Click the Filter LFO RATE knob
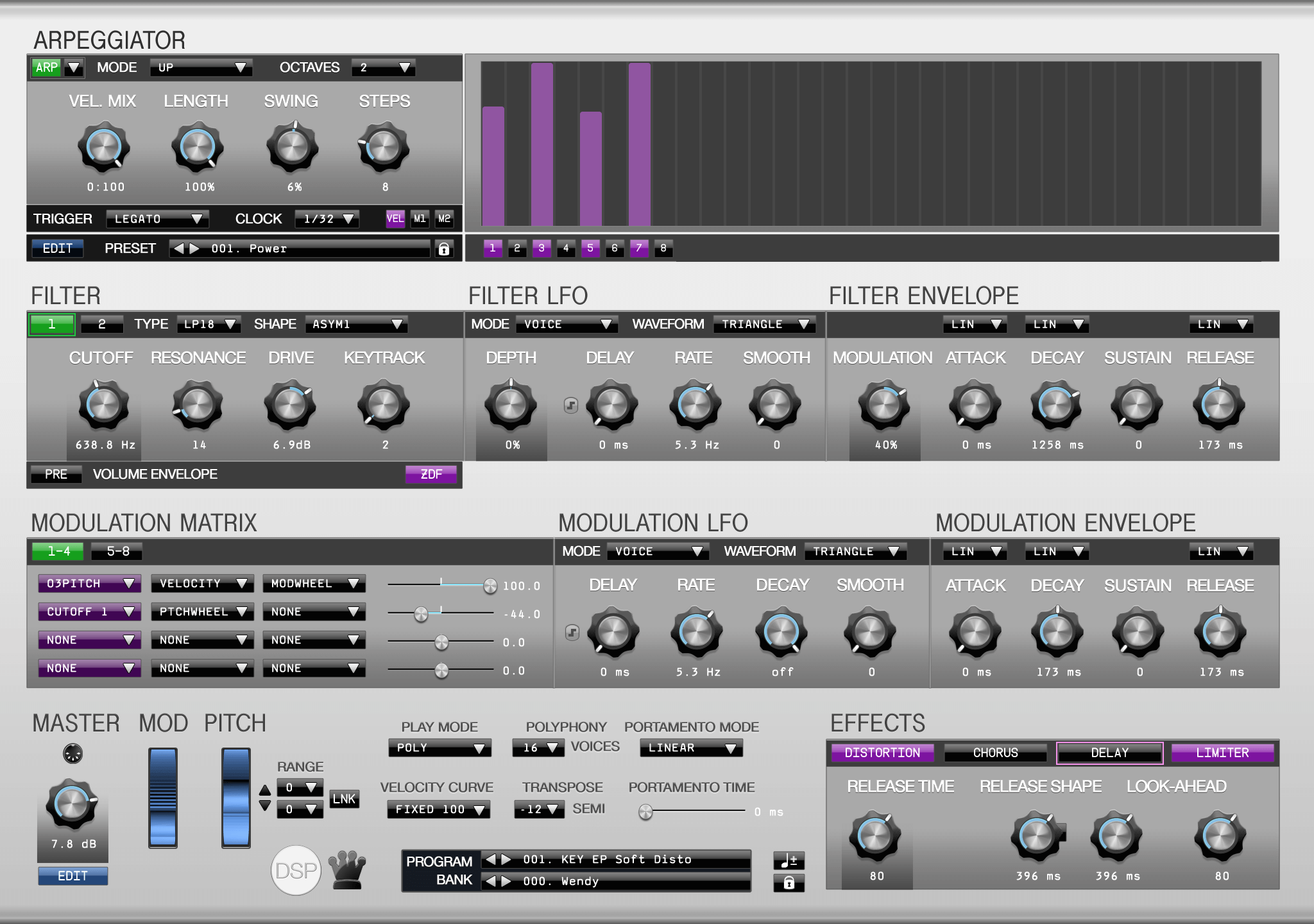The height and width of the screenshot is (924, 1314). click(695, 405)
